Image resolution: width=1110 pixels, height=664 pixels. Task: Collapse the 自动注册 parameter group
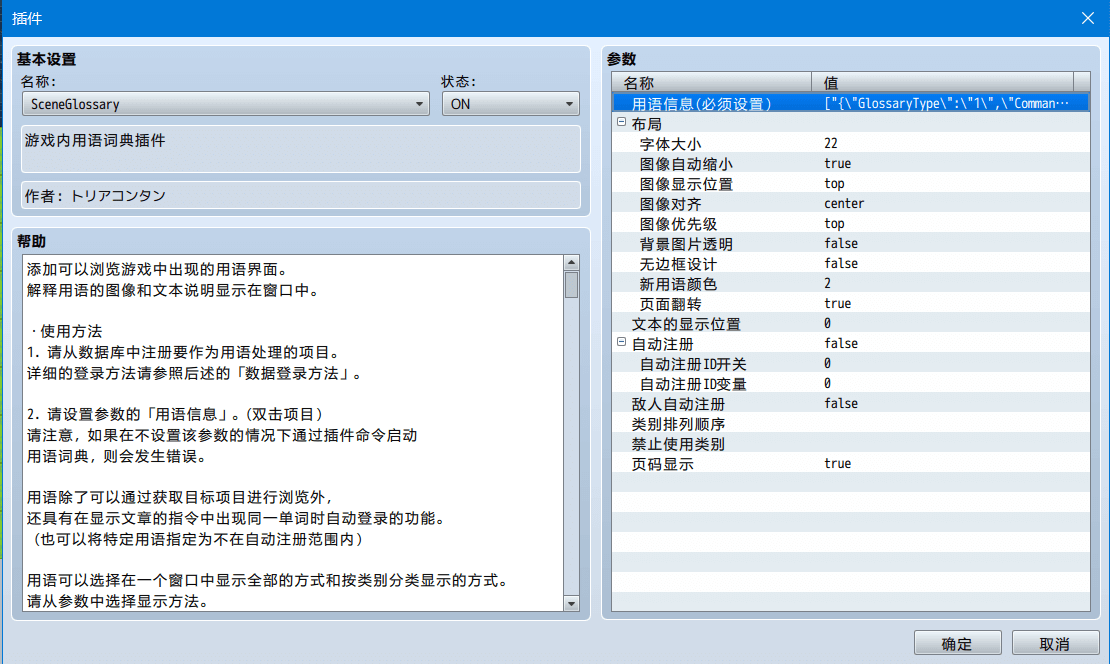(x=622, y=343)
